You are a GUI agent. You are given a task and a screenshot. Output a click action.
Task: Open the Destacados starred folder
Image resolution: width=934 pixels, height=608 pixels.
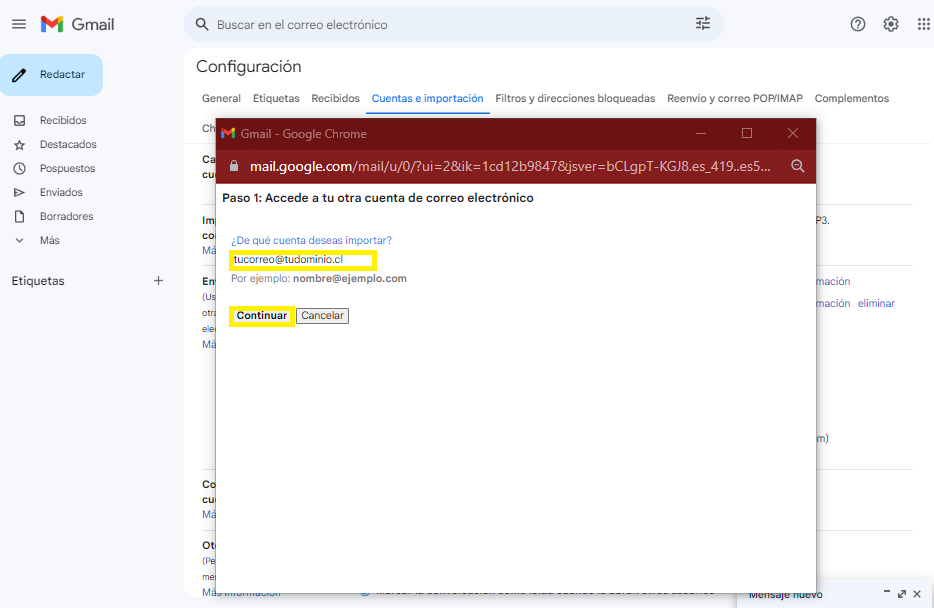[x=68, y=144]
